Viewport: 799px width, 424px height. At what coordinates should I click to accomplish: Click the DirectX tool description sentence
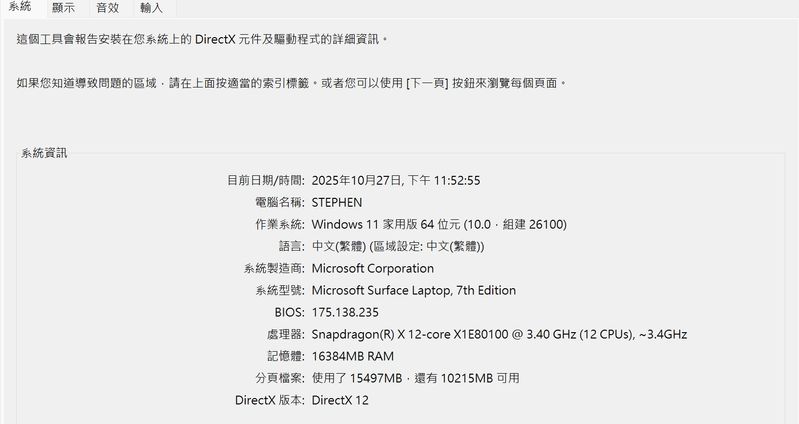pyautogui.click(x=201, y=39)
